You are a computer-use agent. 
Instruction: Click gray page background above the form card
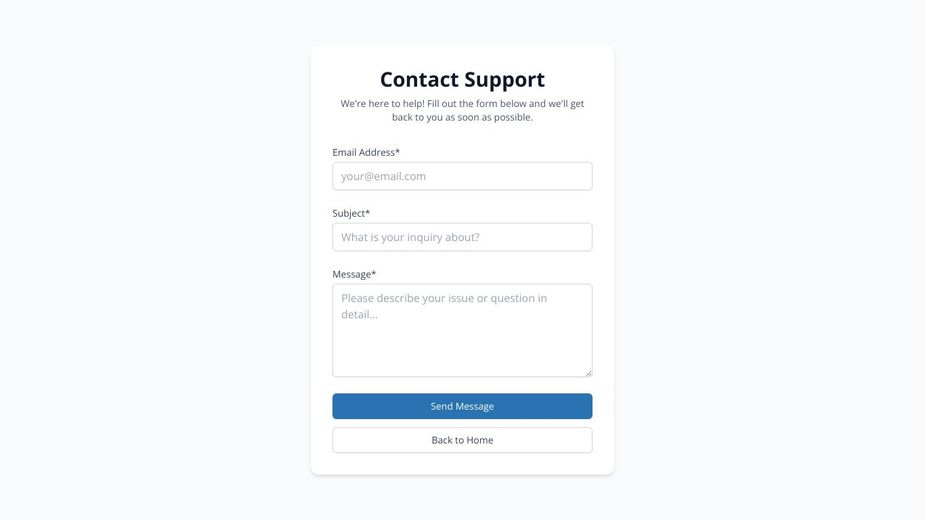point(462,22)
